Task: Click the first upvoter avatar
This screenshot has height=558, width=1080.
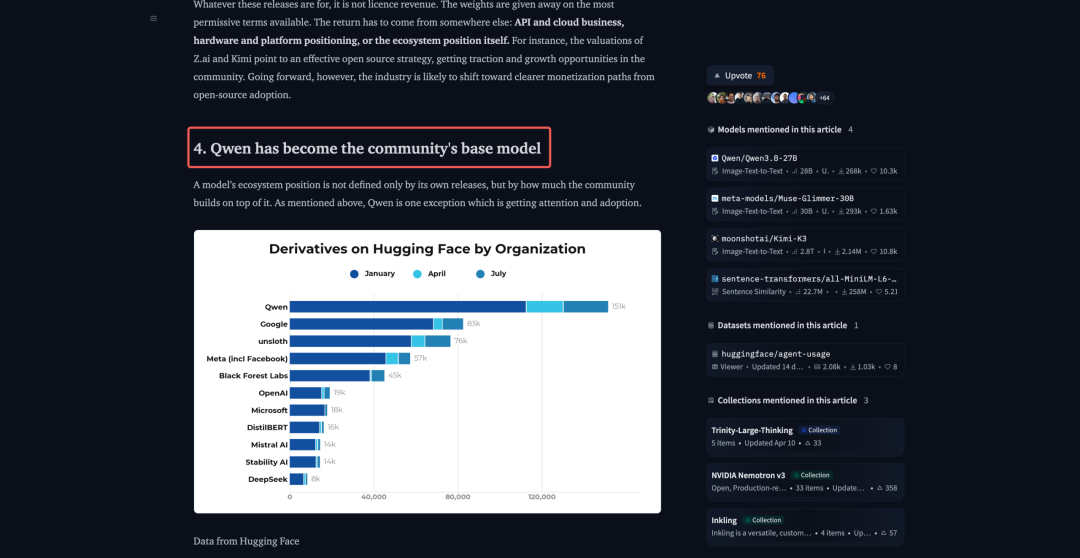Action: click(x=713, y=98)
